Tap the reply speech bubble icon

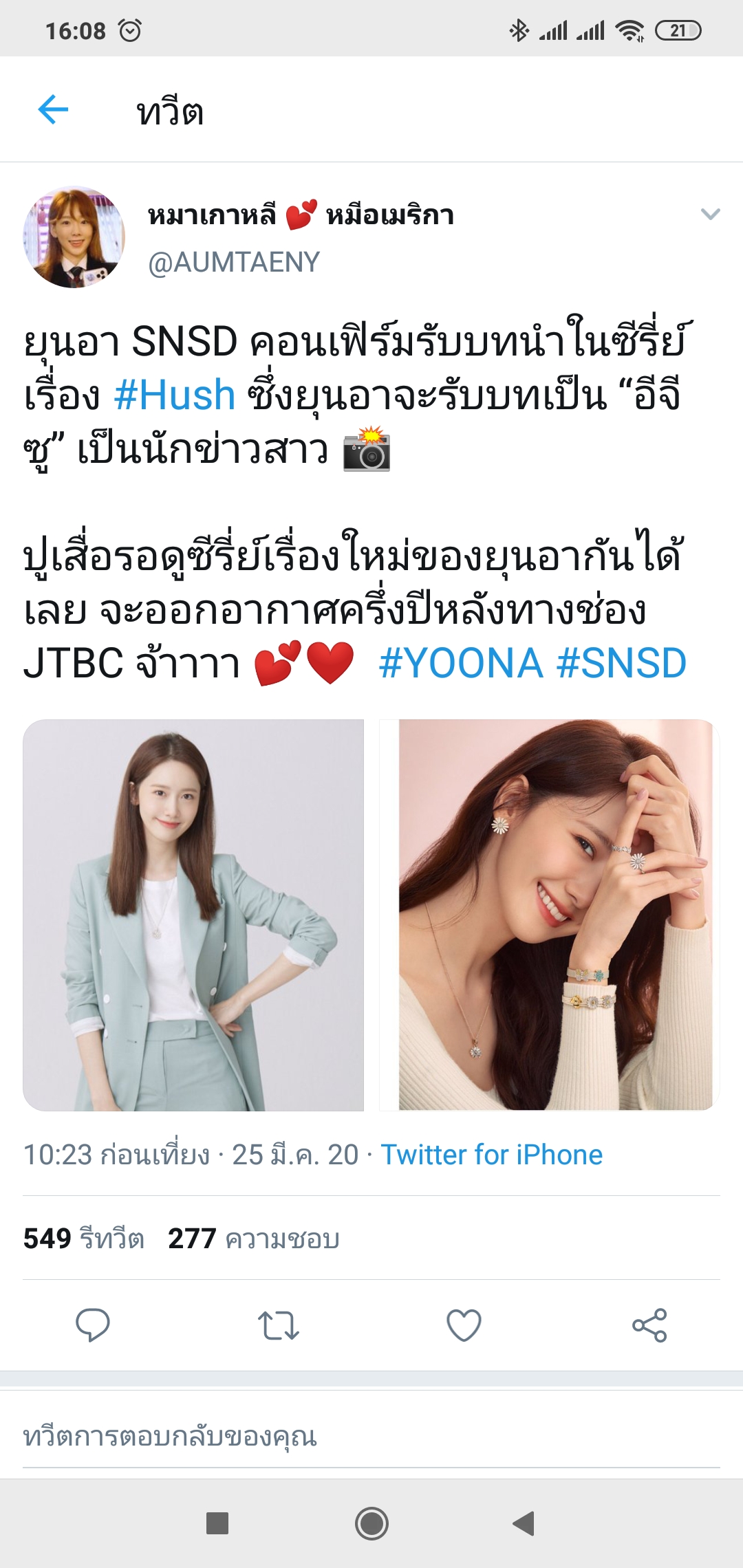[93, 1325]
